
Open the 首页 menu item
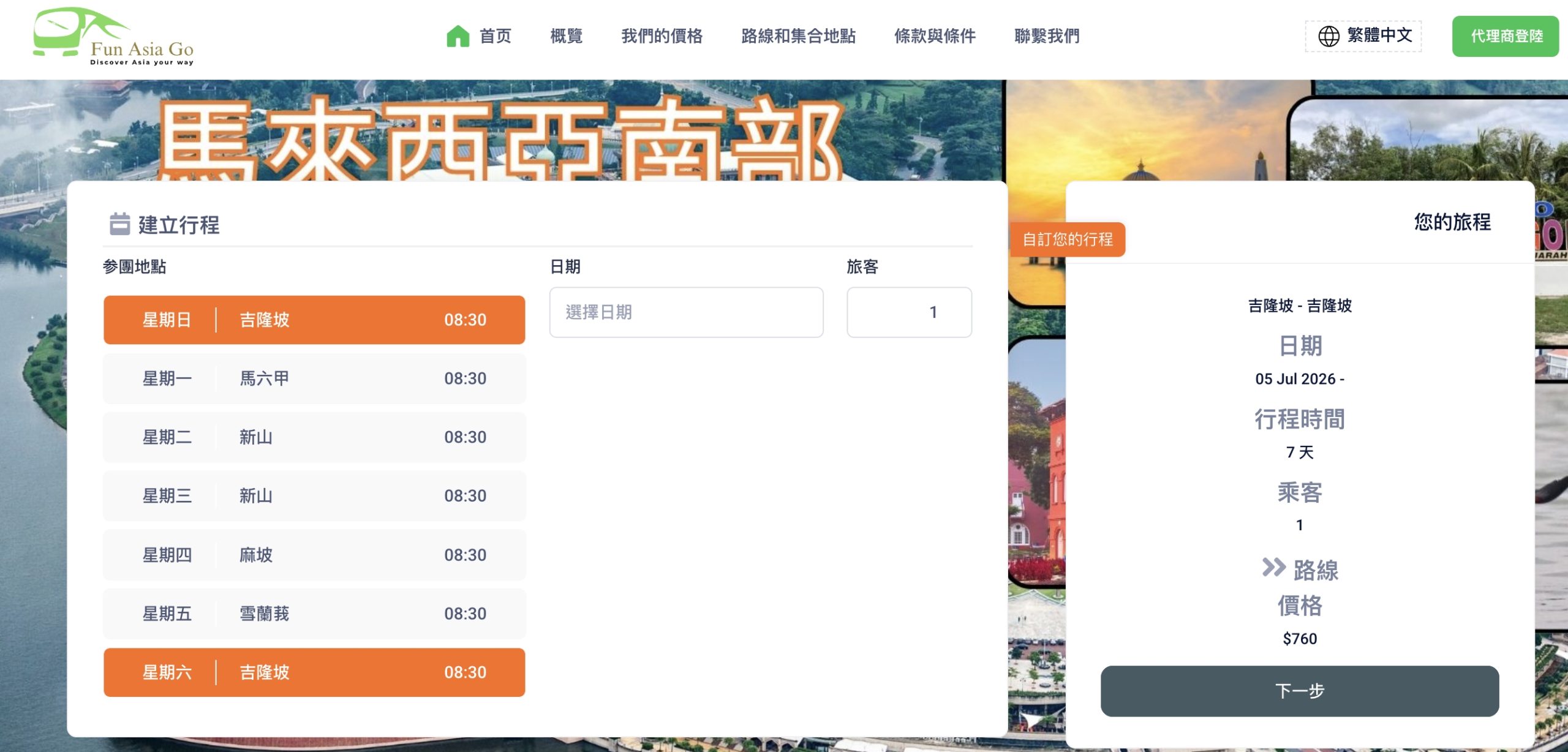coord(495,36)
